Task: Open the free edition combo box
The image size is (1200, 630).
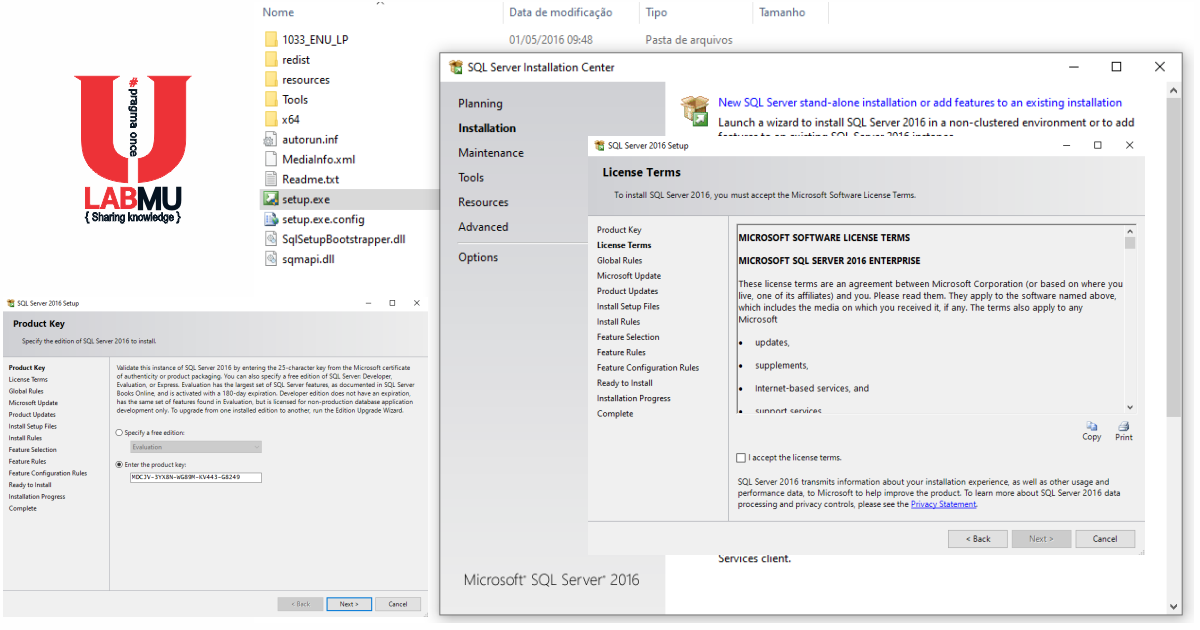Action: coord(194,447)
